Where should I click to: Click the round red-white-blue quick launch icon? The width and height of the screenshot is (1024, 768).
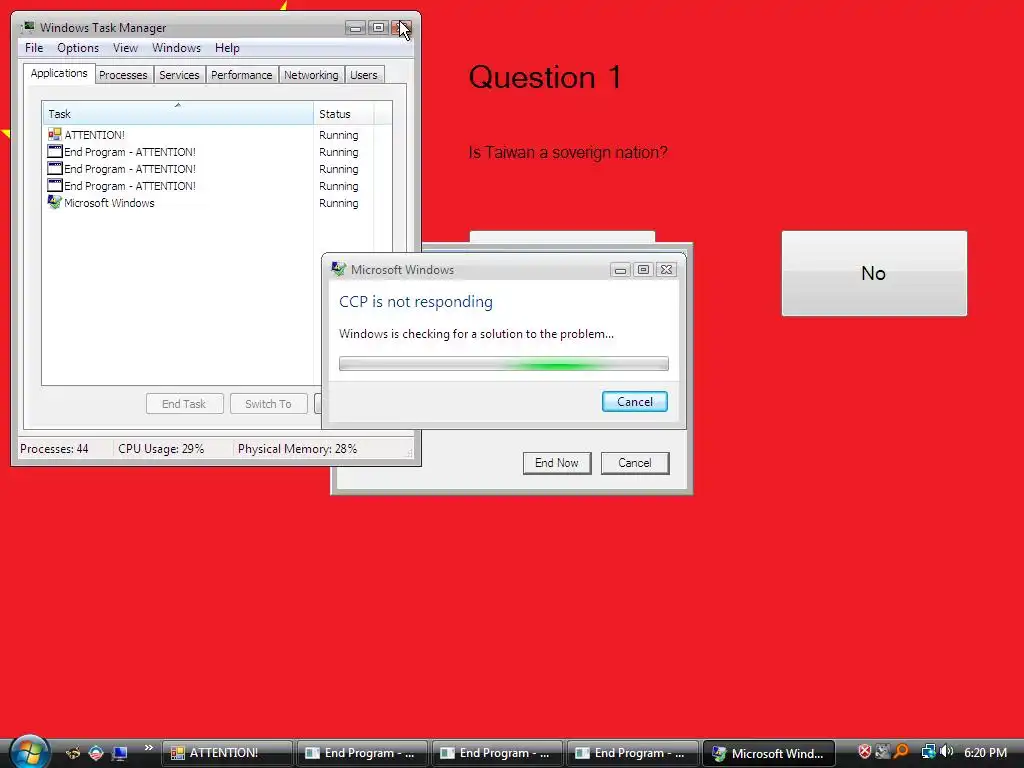coord(96,753)
